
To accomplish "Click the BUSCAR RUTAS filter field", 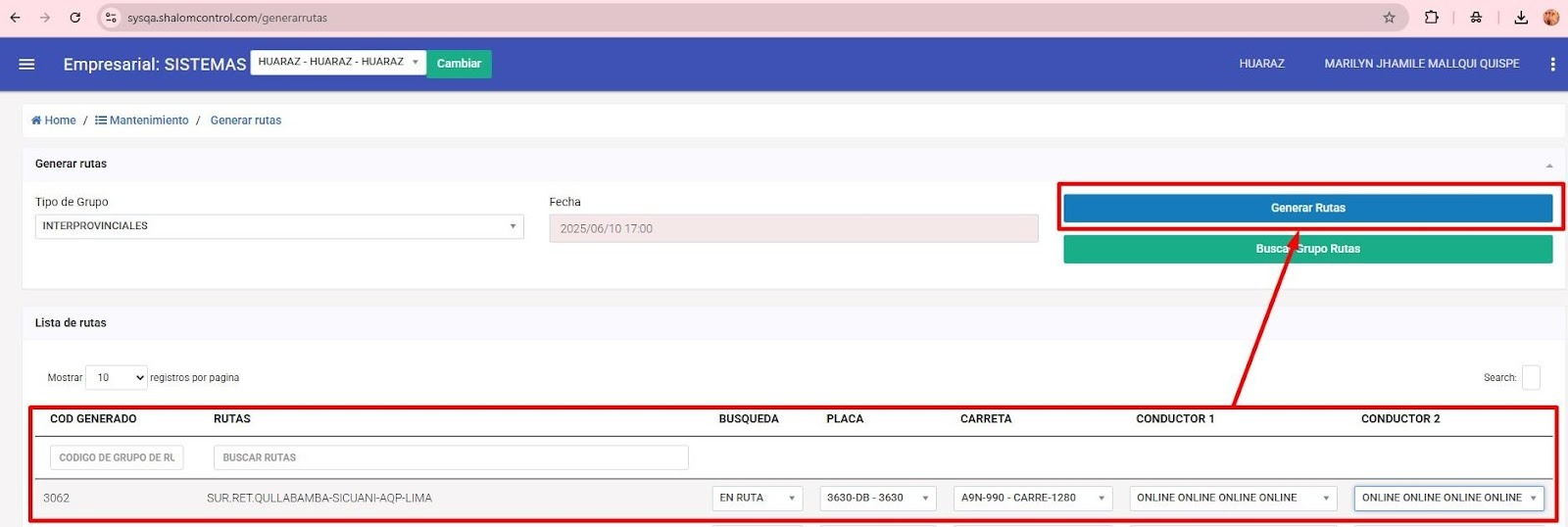I will (451, 457).
